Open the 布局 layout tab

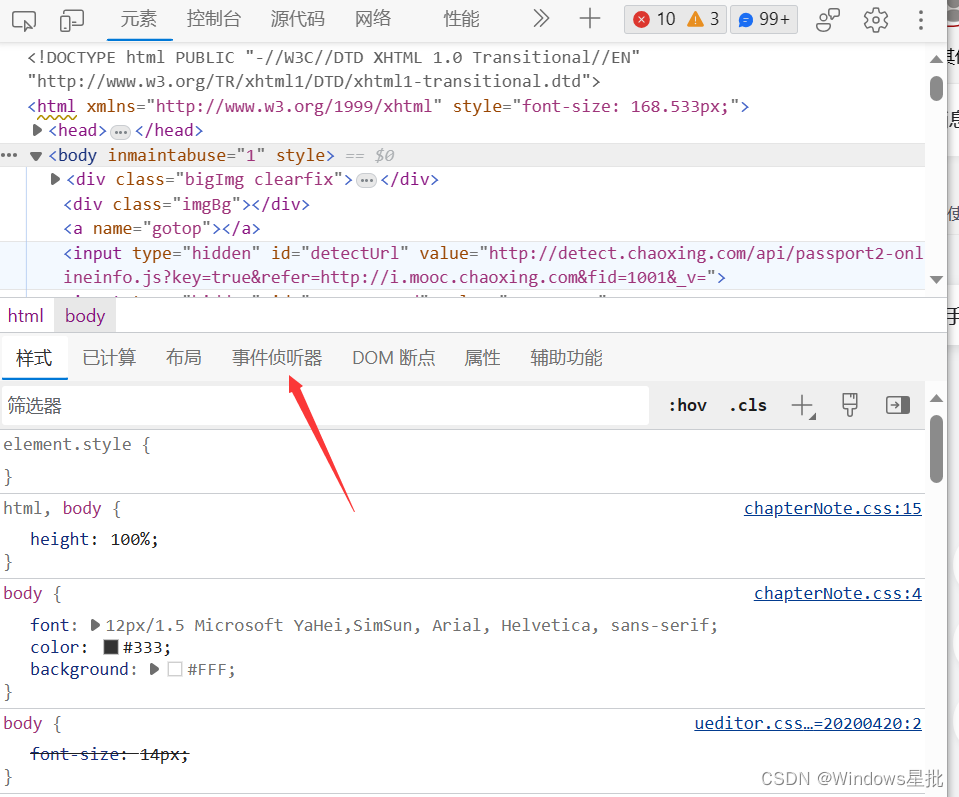tap(183, 358)
